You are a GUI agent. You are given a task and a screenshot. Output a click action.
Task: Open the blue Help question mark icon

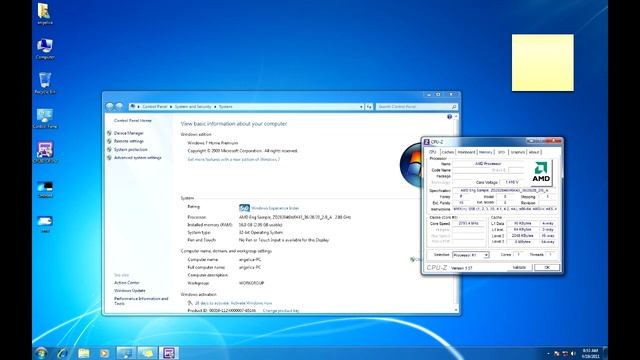coord(449,117)
